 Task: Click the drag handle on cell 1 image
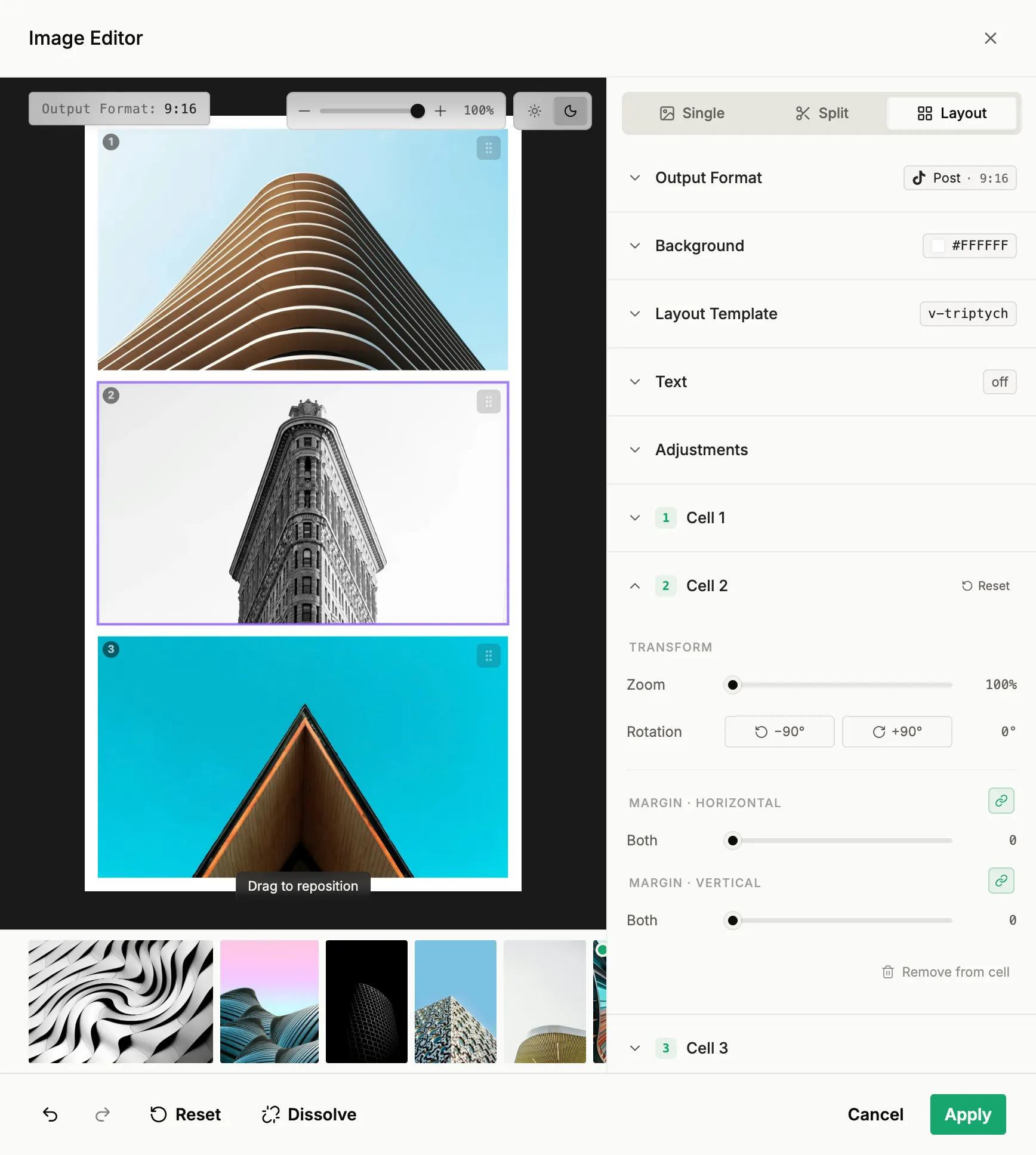[x=489, y=149]
